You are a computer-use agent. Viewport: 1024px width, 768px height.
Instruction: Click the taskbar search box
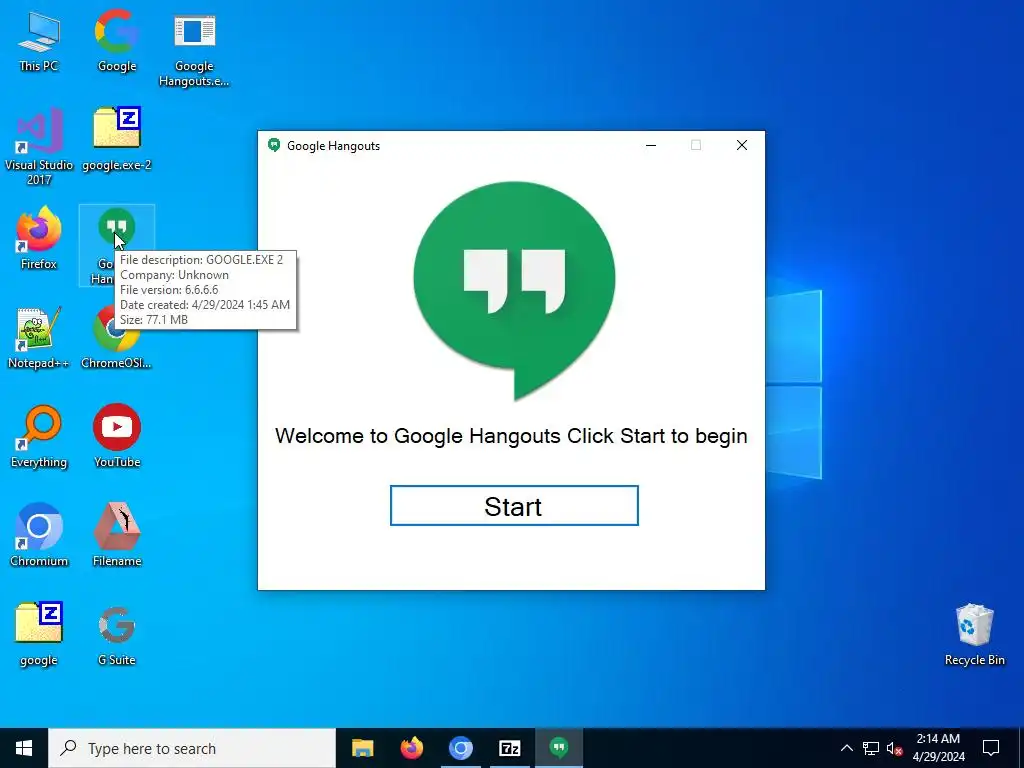[192, 748]
